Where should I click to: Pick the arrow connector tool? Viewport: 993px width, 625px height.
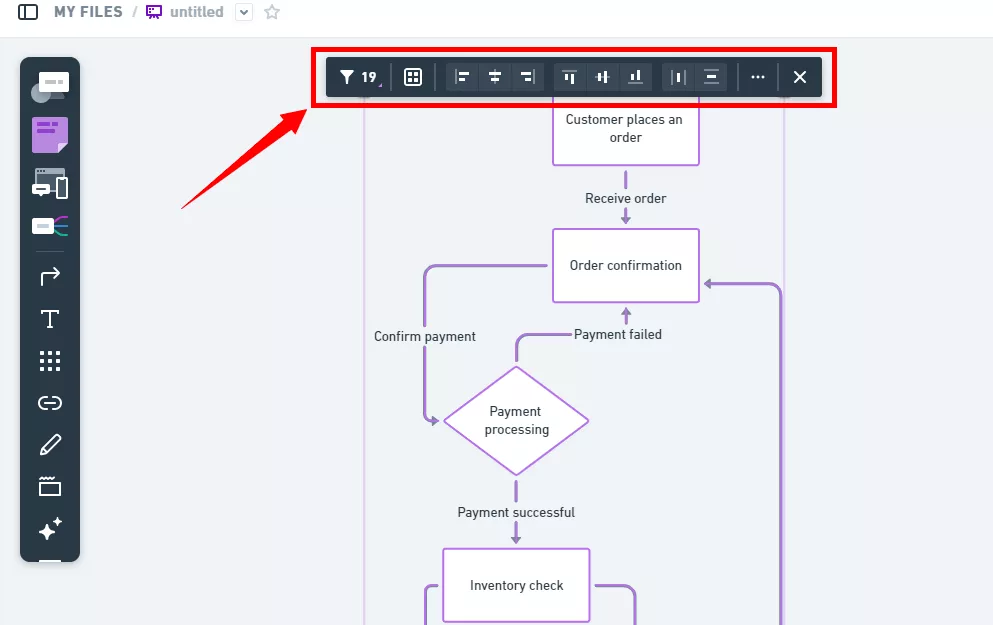(50, 275)
